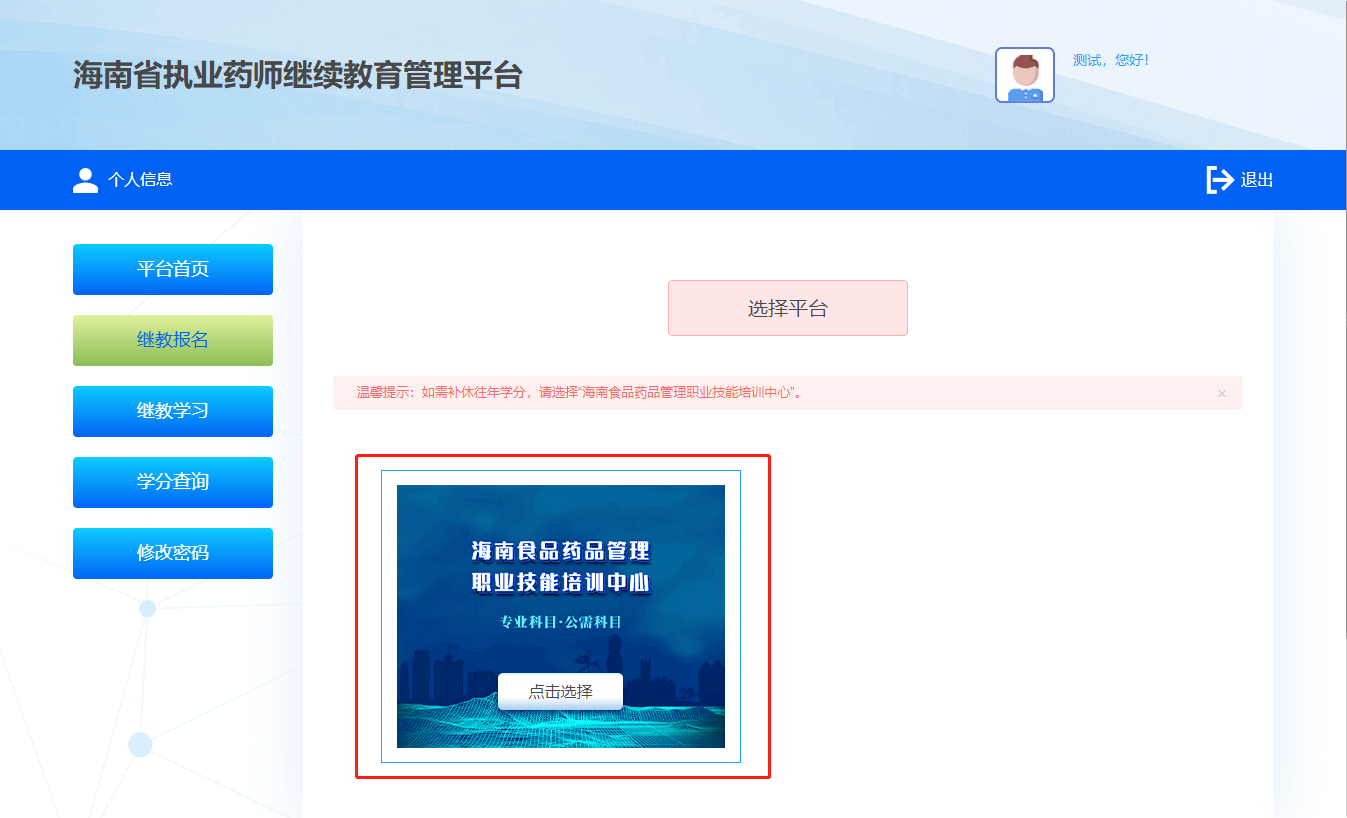The height and width of the screenshot is (818, 1347).
Task: Click the 测试，您好！ greeting text
Action: [x=1111, y=60]
